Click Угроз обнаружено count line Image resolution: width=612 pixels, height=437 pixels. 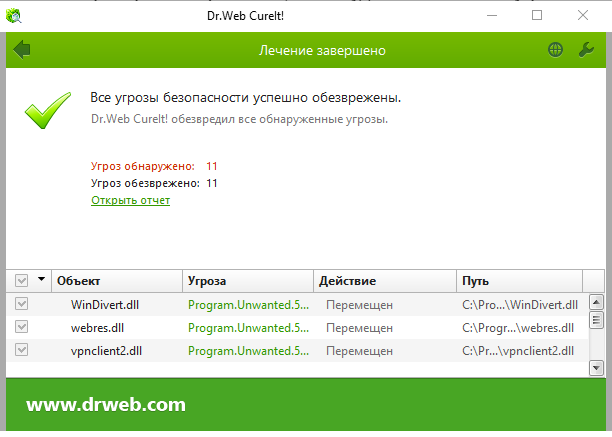(154, 166)
